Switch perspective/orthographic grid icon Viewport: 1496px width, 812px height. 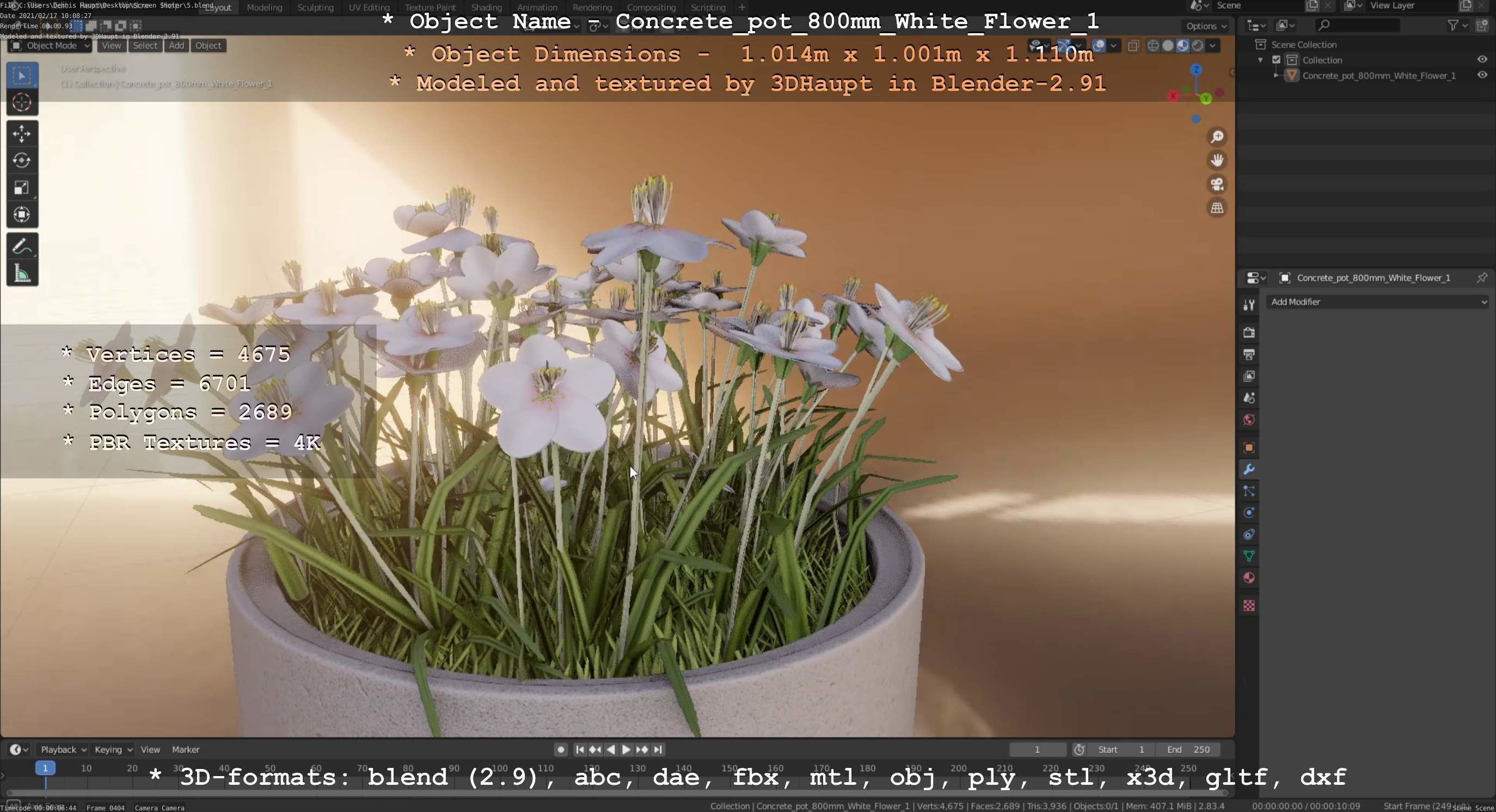coord(1217,208)
